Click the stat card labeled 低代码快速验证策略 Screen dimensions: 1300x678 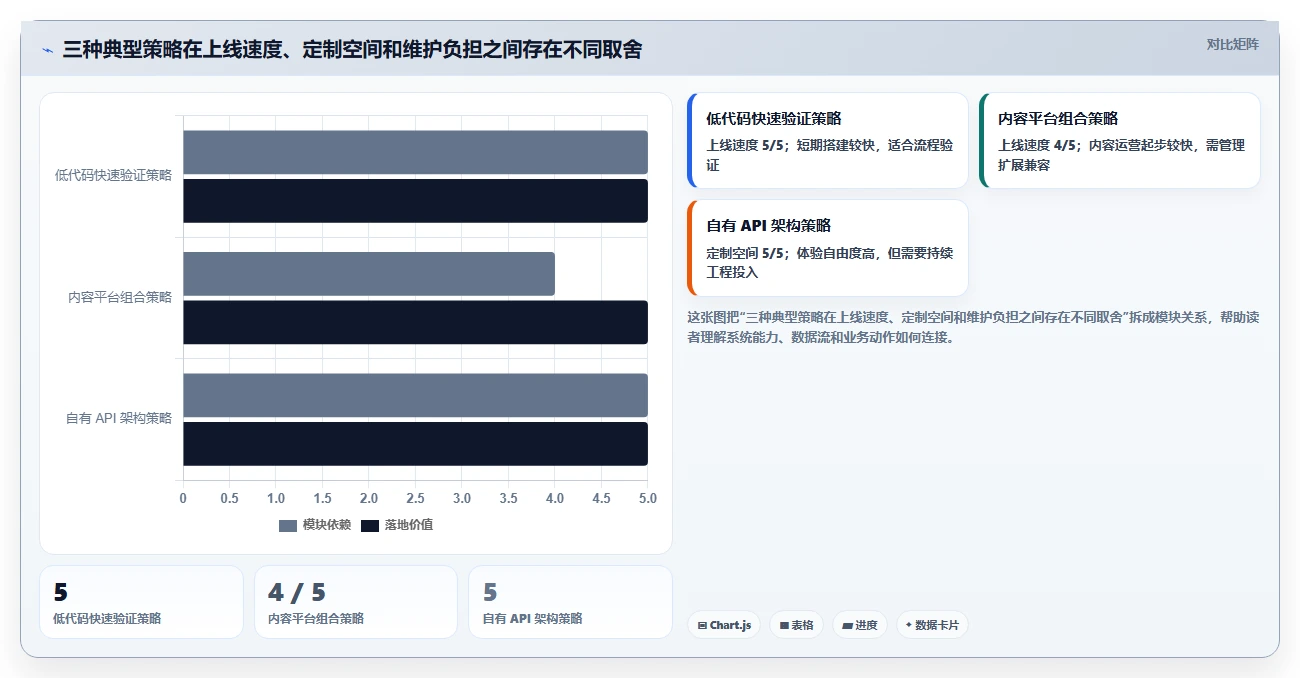[x=141, y=602]
